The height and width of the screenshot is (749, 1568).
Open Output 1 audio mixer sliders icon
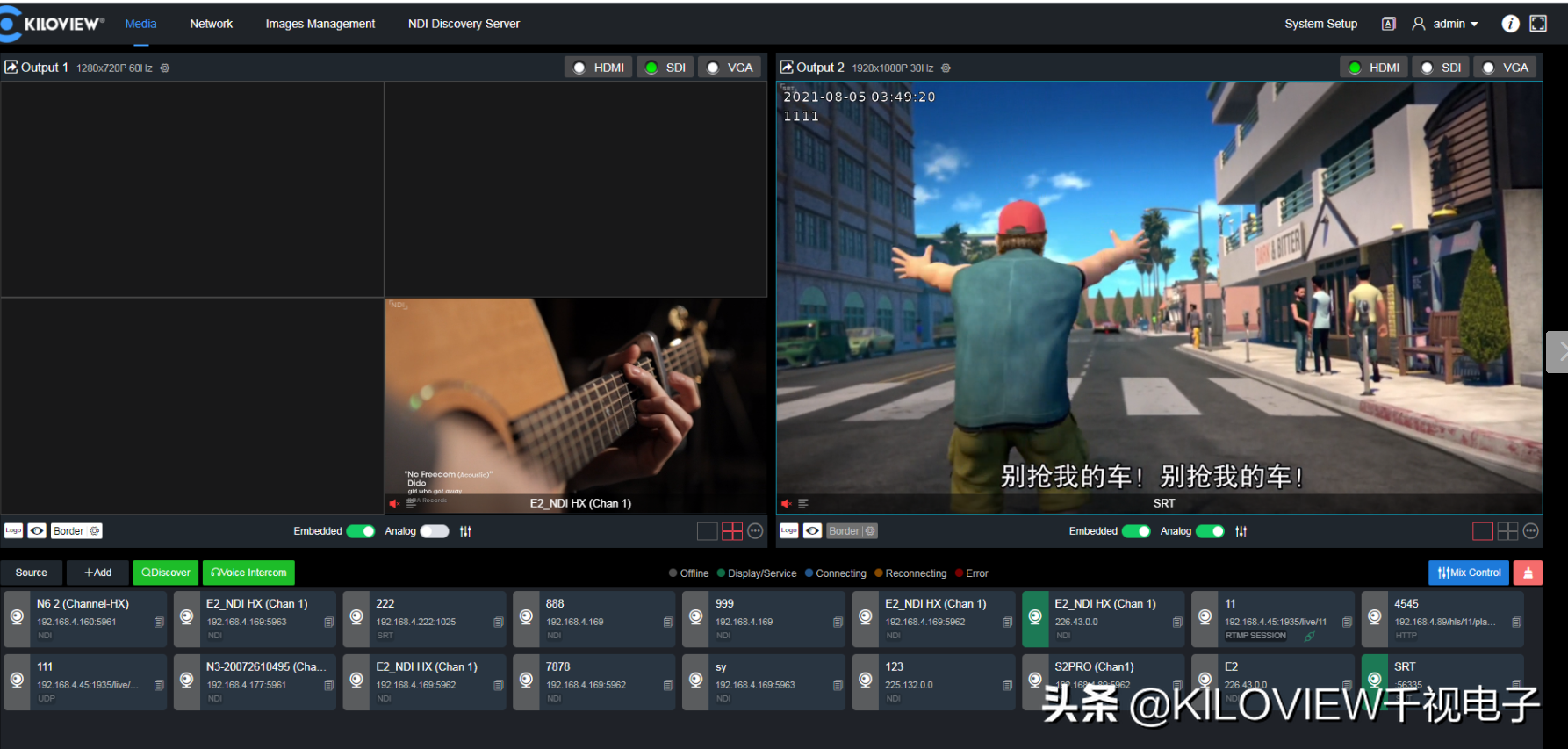(465, 531)
